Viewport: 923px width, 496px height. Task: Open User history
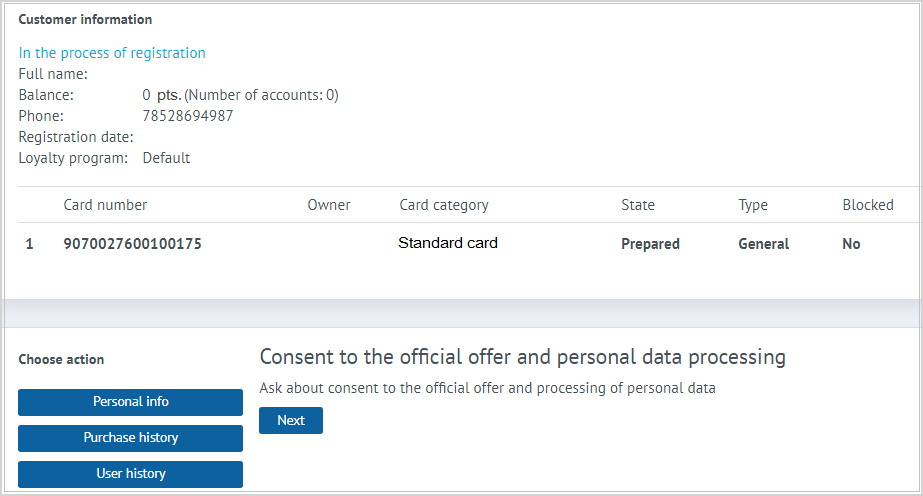pyautogui.click(x=130, y=474)
